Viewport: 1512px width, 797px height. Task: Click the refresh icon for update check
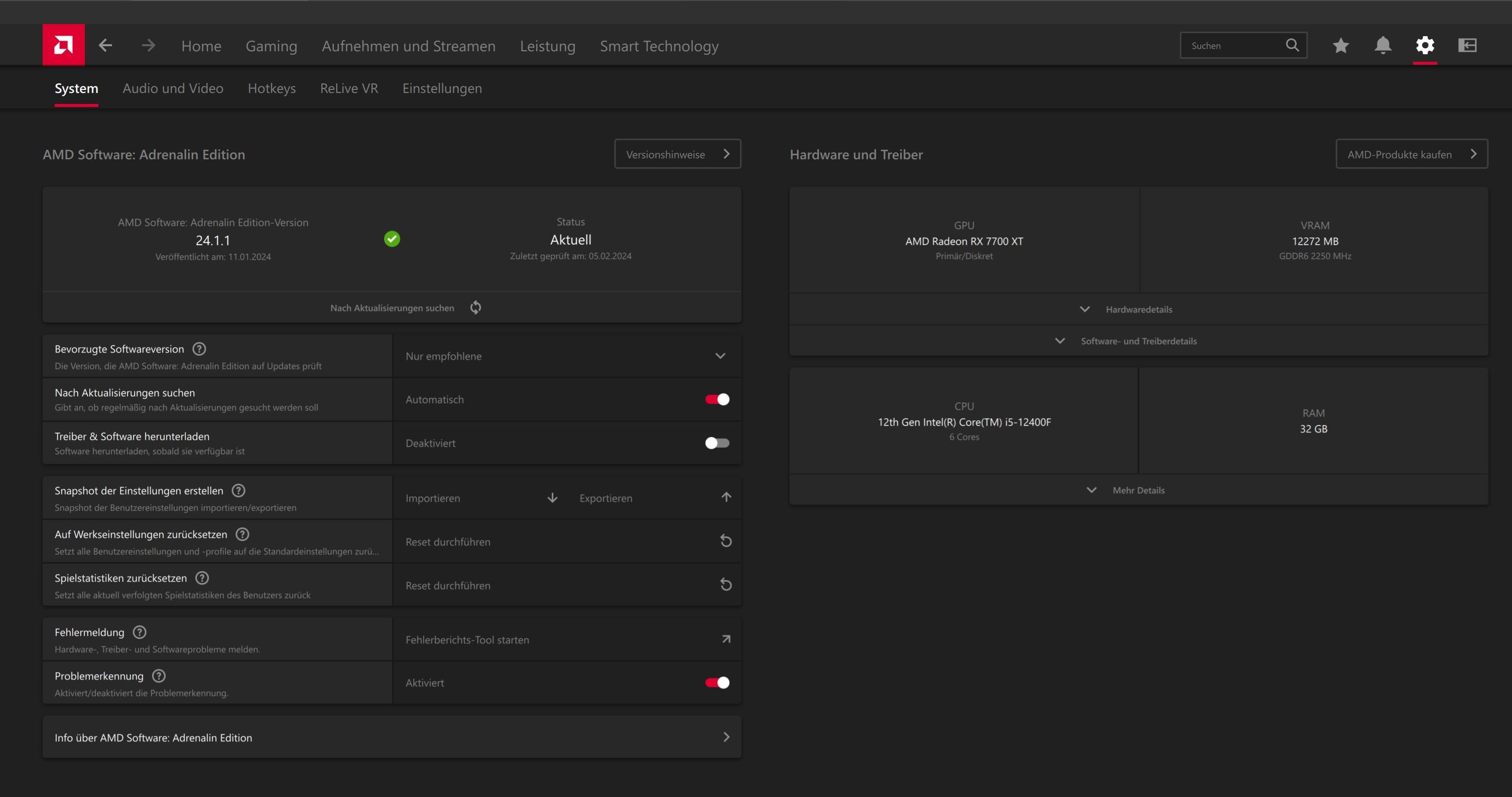point(476,307)
